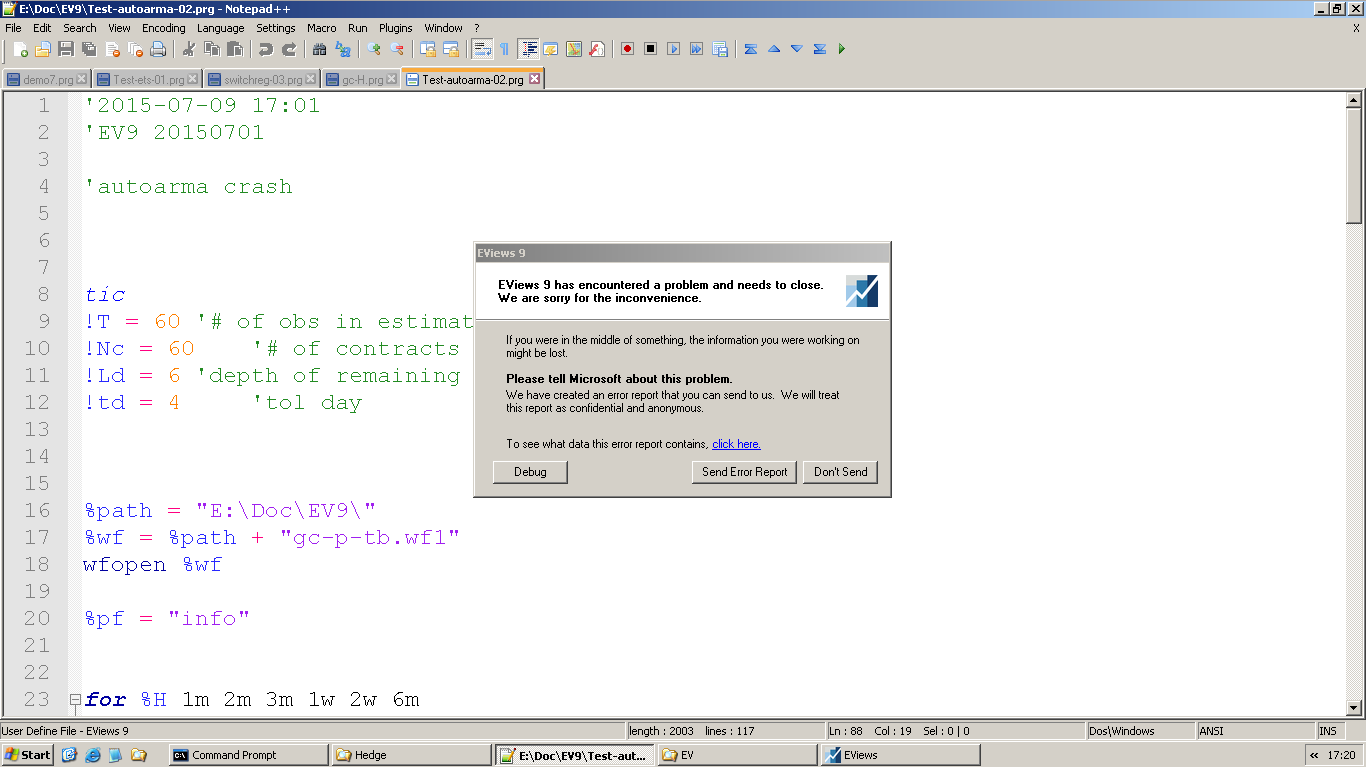This screenshot has width=1366, height=768.
Task: Open a file with the toolbar folder icon
Action: (43, 49)
